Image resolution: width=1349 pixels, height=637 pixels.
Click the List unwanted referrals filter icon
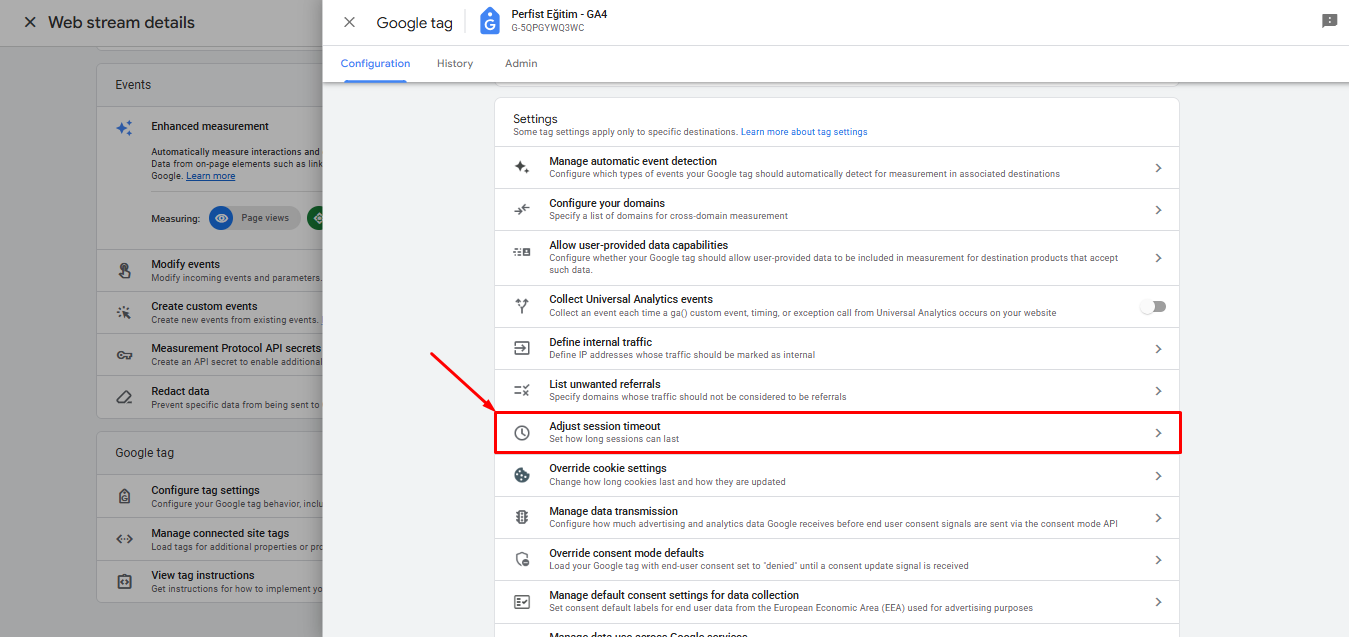click(522, 391)
